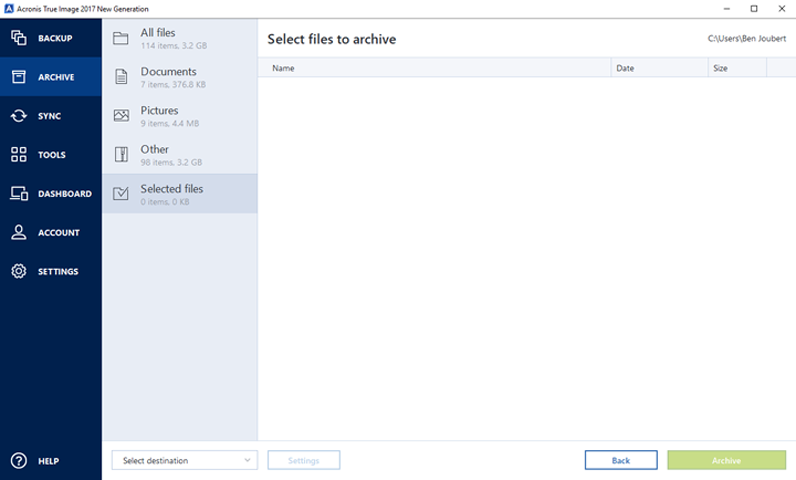Open the Tools grid icon
The height and width of the screenshot is (480, 796).
point(18,155)
